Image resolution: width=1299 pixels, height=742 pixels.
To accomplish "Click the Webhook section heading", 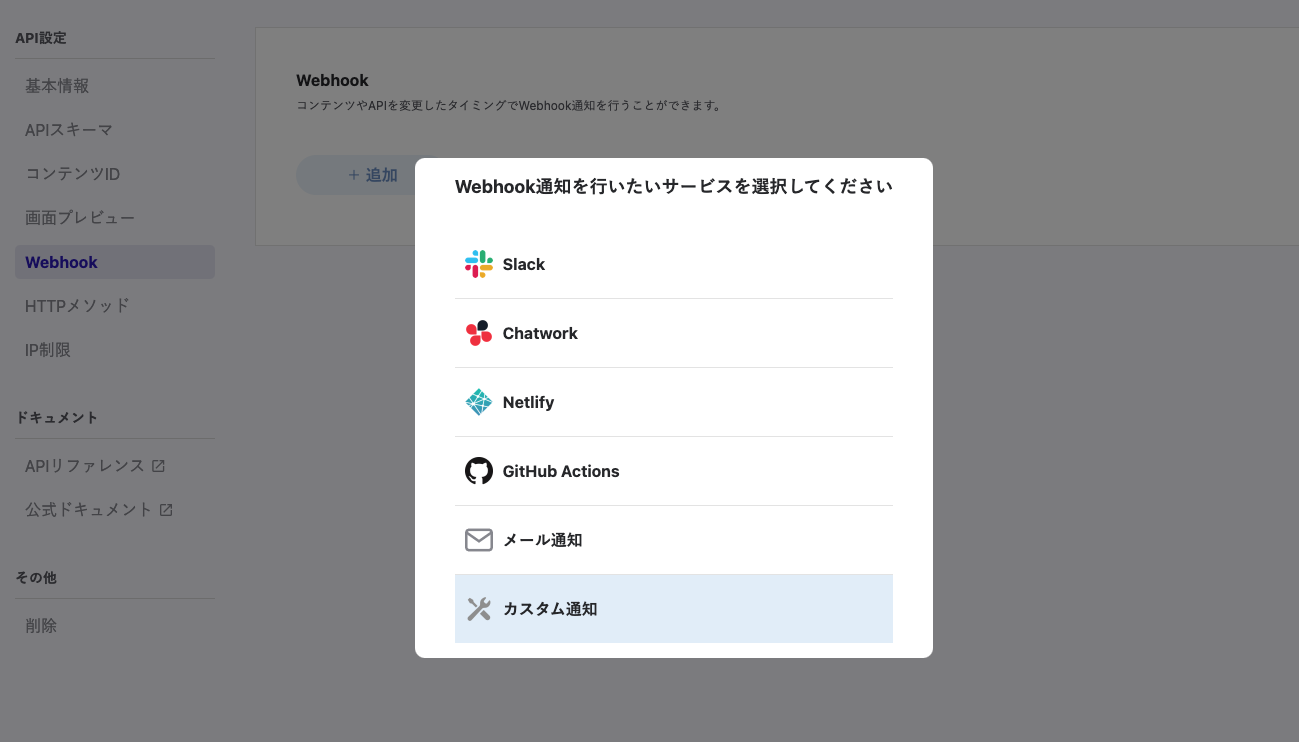I will click(332, 80).
